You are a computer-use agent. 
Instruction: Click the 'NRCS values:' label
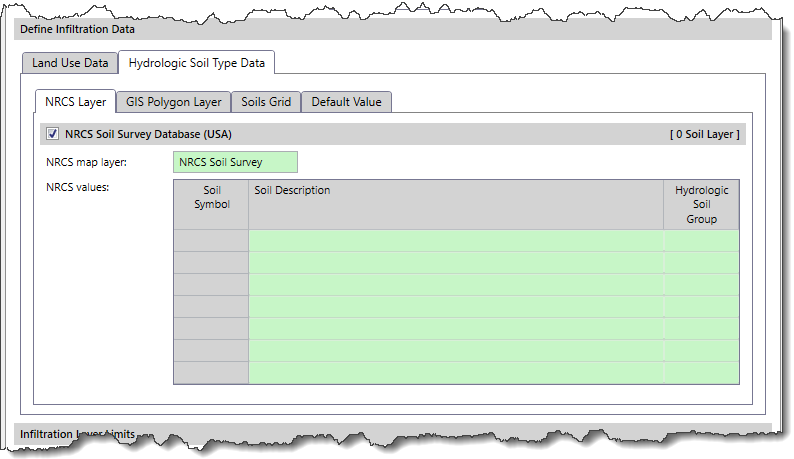pos(77,187)
